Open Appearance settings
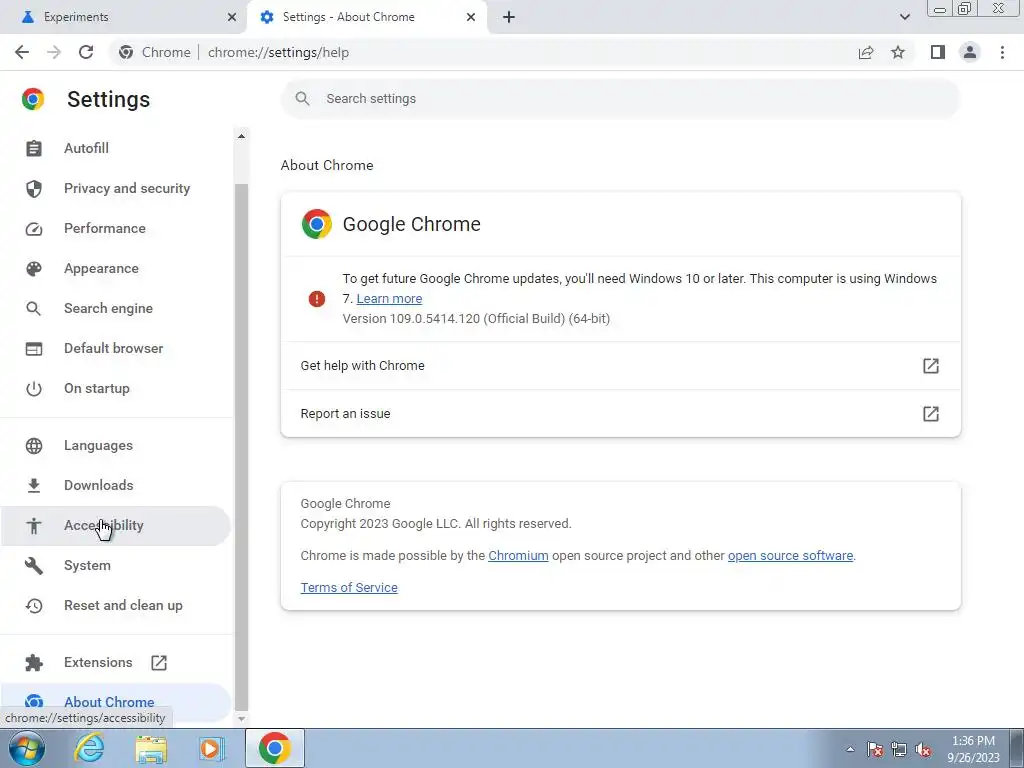Viewport: 1024px width, 768px height. click(116, 268)
